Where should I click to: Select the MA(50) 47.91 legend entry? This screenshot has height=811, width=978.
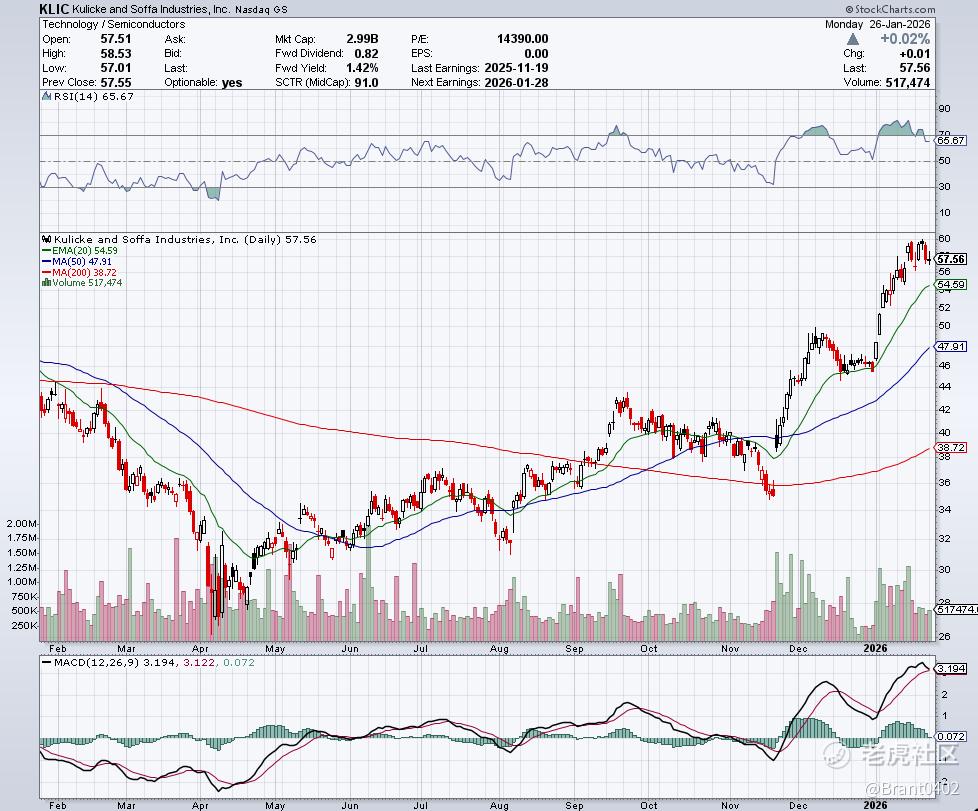click(77, 261)
